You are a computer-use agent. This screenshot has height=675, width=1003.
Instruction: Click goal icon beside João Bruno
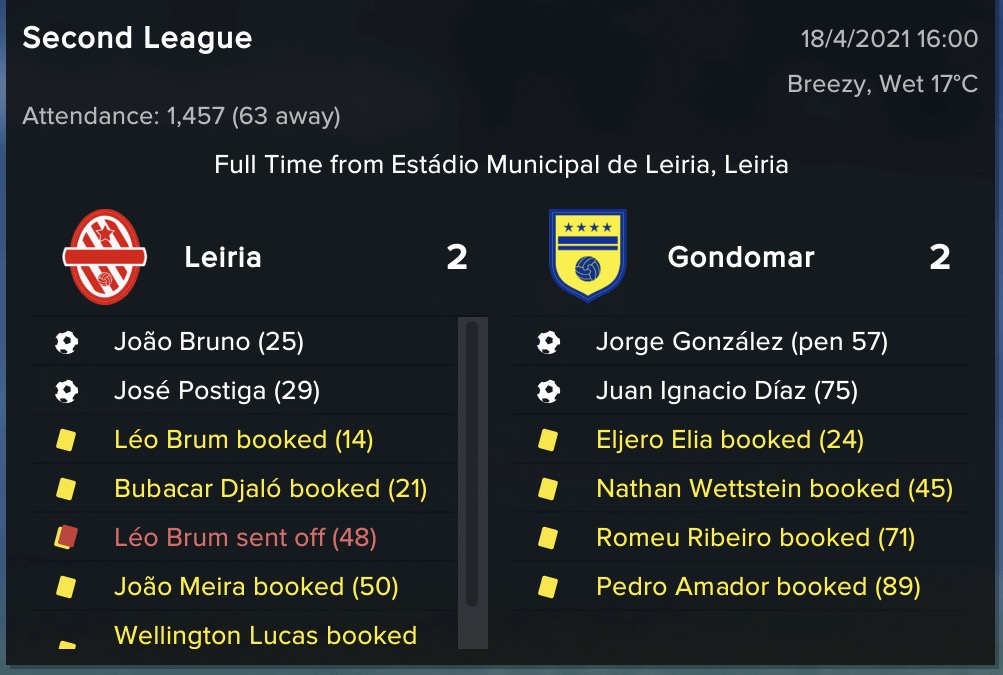(x=67, y=342)
